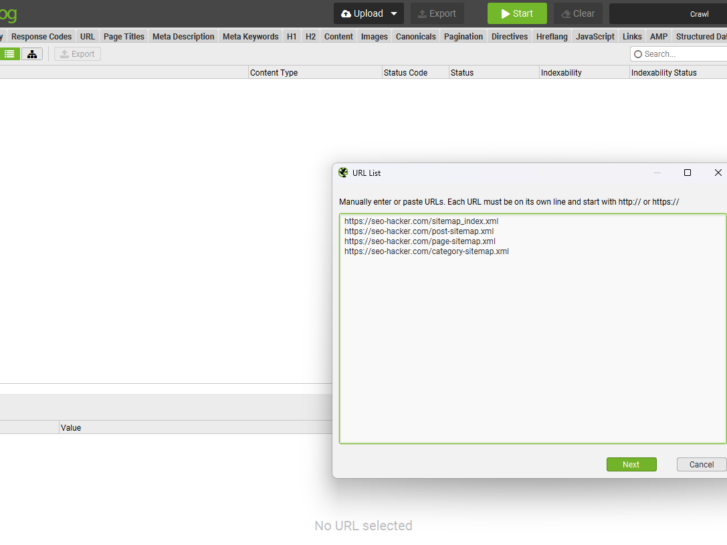The height and width of the screenshot is (545, 727).
Task: Click the Crawl progress bar
Action: (x=668, y=14)
